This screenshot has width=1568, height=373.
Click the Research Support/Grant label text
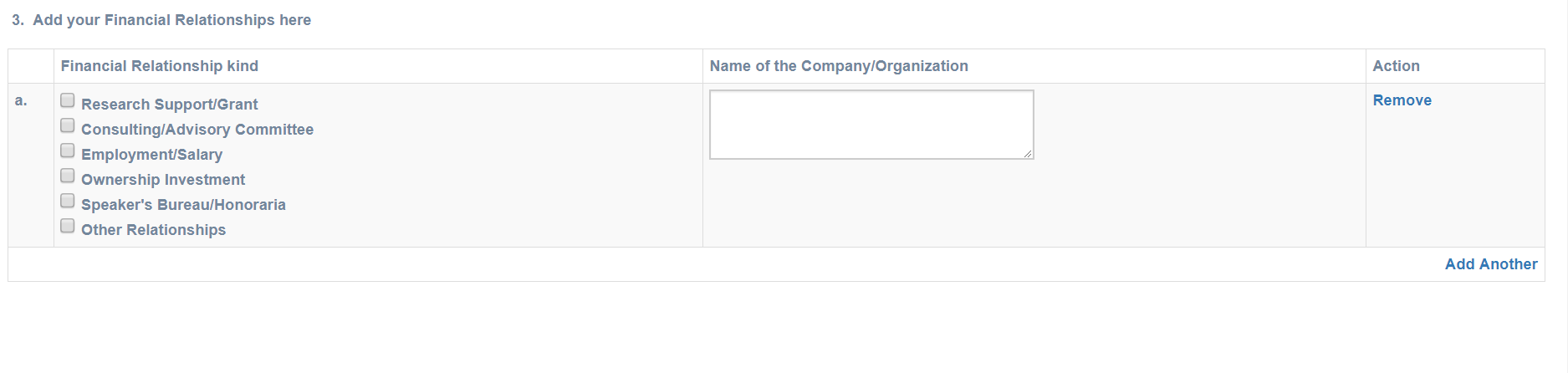coord(169,105)
